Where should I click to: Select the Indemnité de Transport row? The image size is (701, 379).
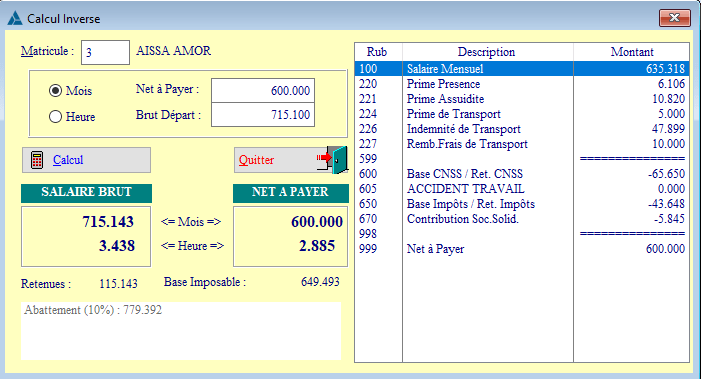pos(522,129)
